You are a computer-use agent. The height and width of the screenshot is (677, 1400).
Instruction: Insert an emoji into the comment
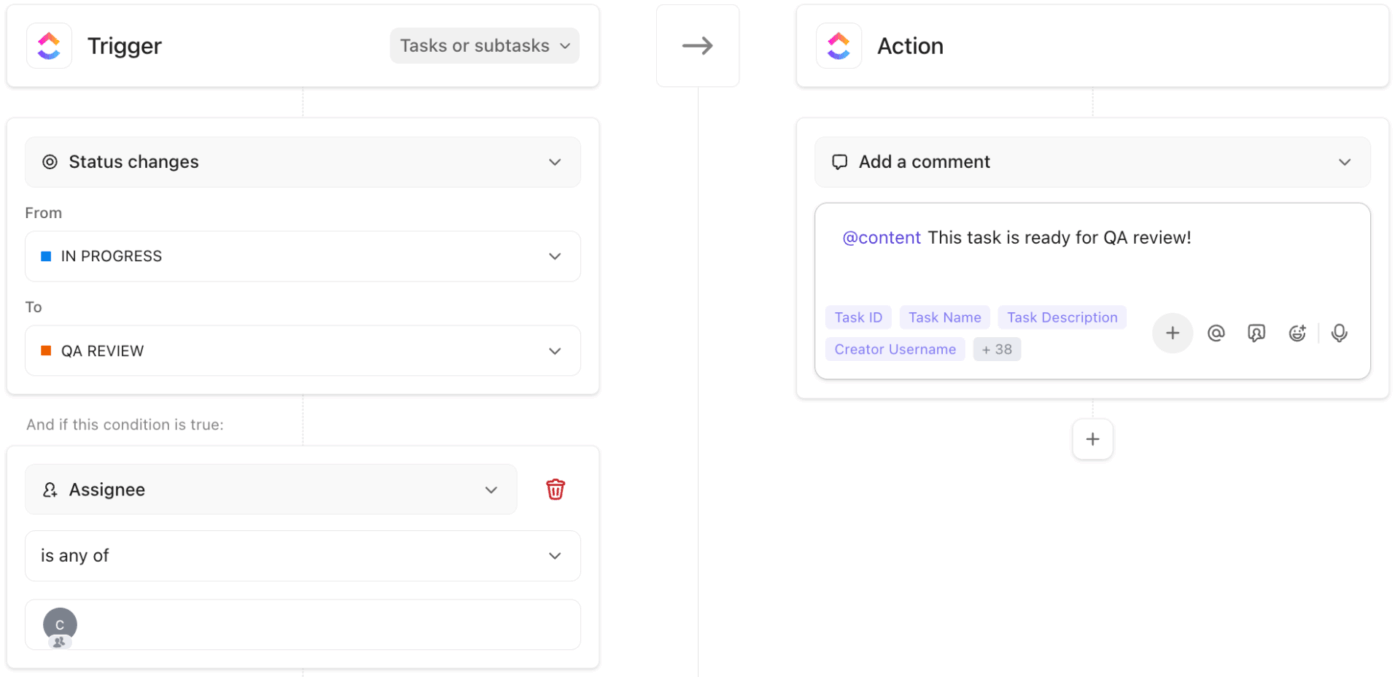pos(1297,332)
